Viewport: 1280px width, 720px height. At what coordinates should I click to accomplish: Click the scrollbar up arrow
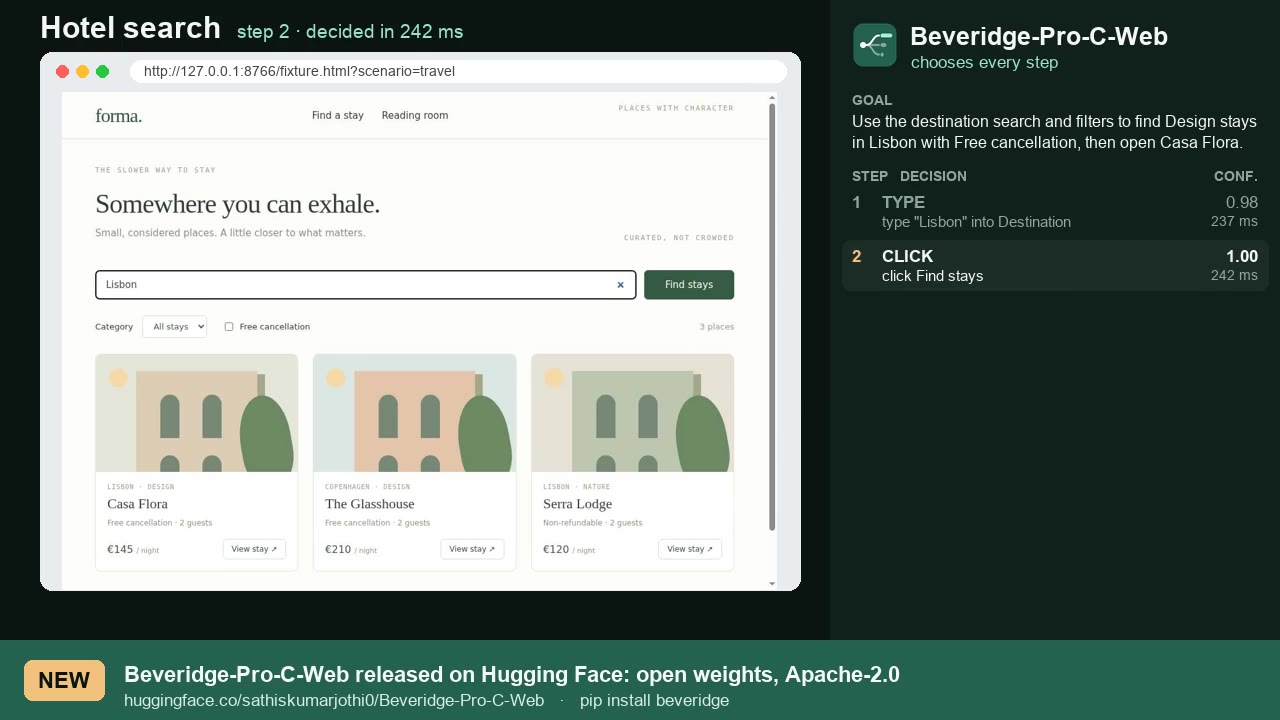772,98
